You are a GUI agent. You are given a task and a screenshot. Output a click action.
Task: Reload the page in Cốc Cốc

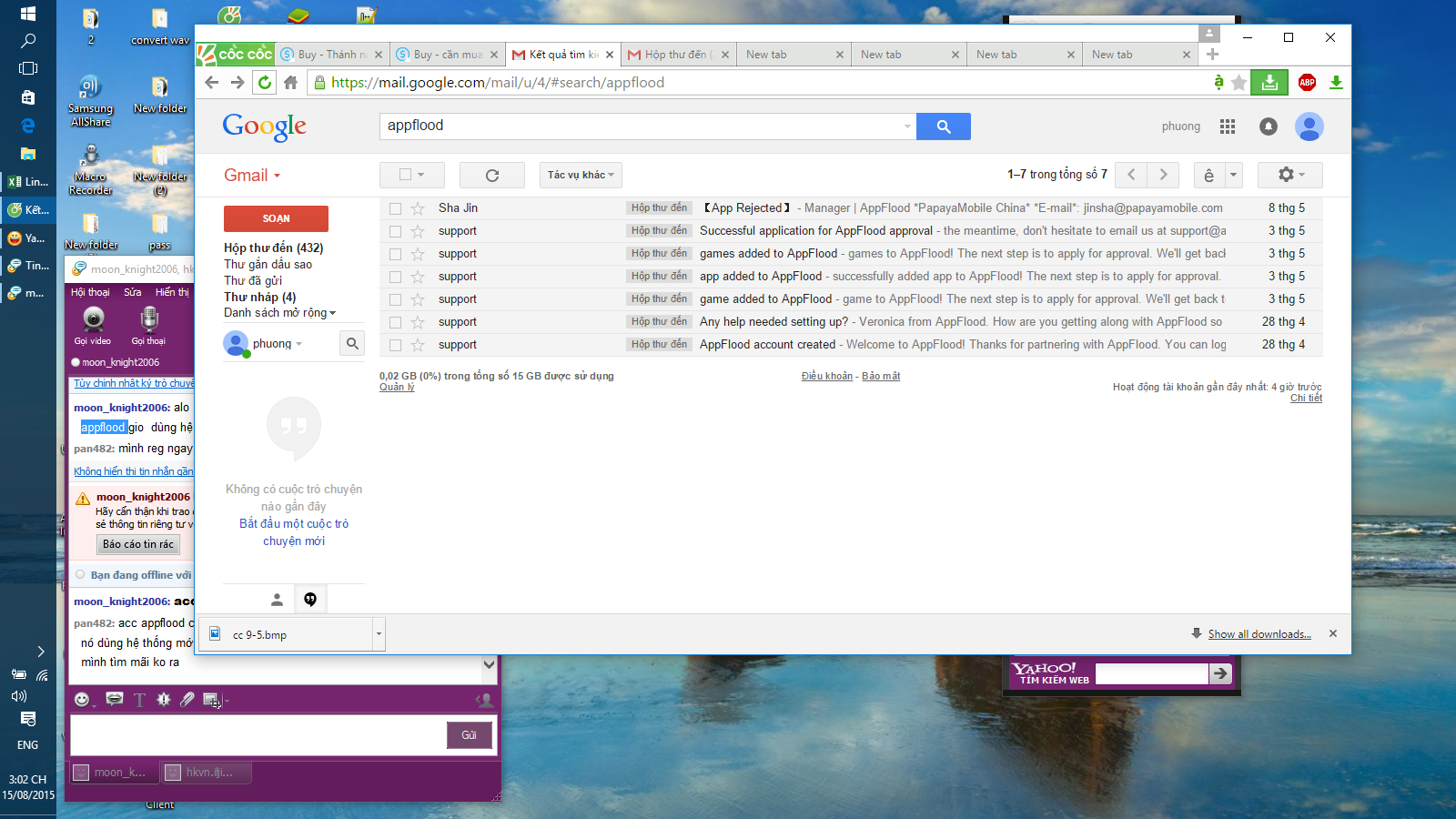tap(264, 83)
